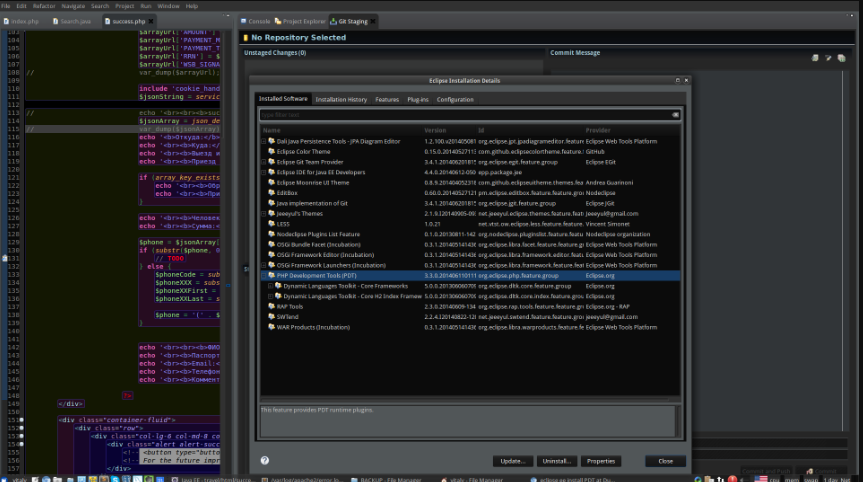Click the OSGi Framework Editor feature icon
The image size is (863, 482).
pyautogui.click(x=271, y=255)
